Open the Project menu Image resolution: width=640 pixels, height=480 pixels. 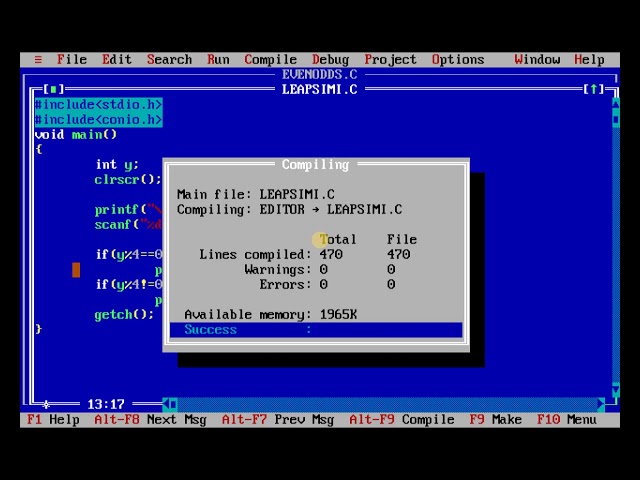click(390, 60)
